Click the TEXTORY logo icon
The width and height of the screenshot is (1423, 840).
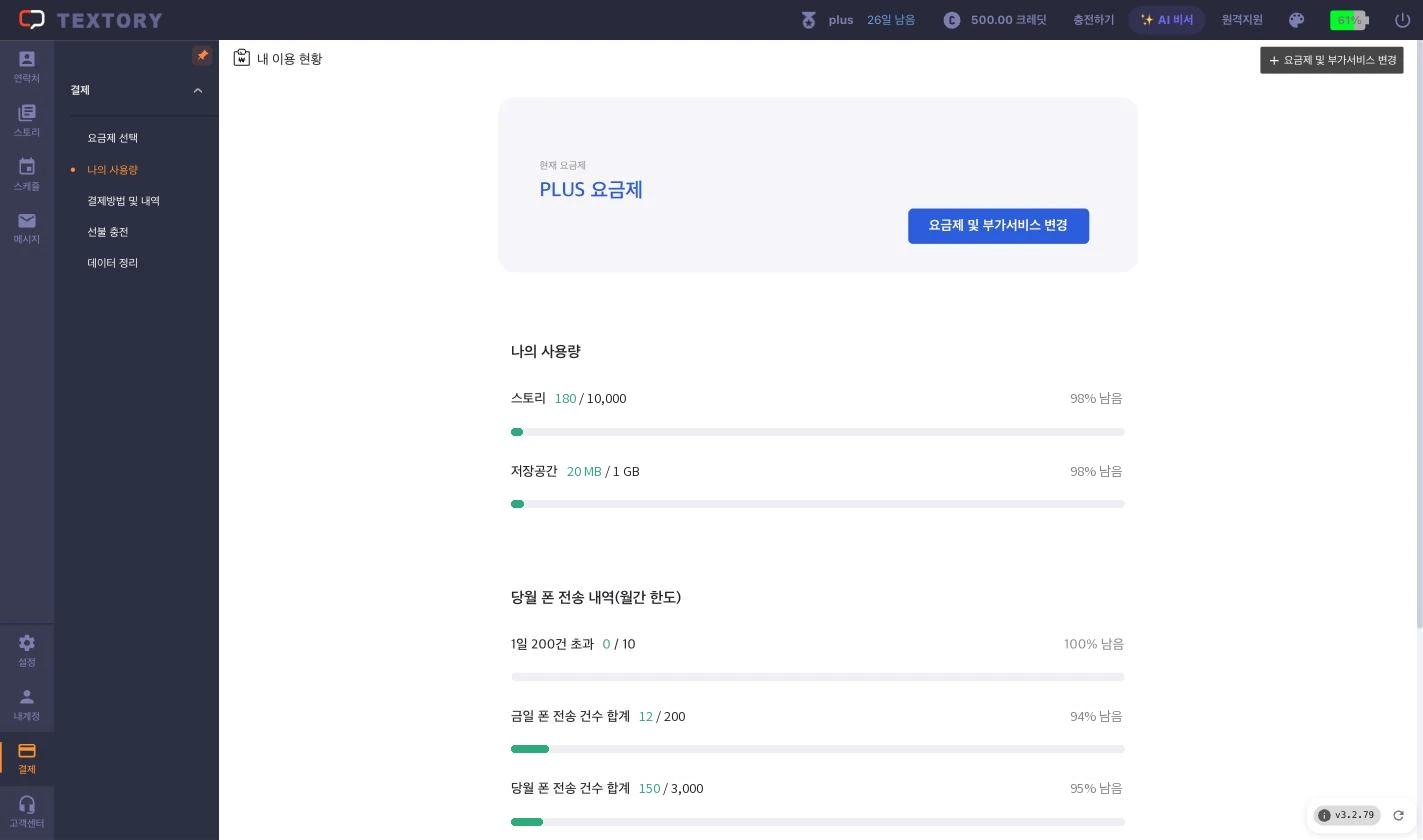(32, 20)
